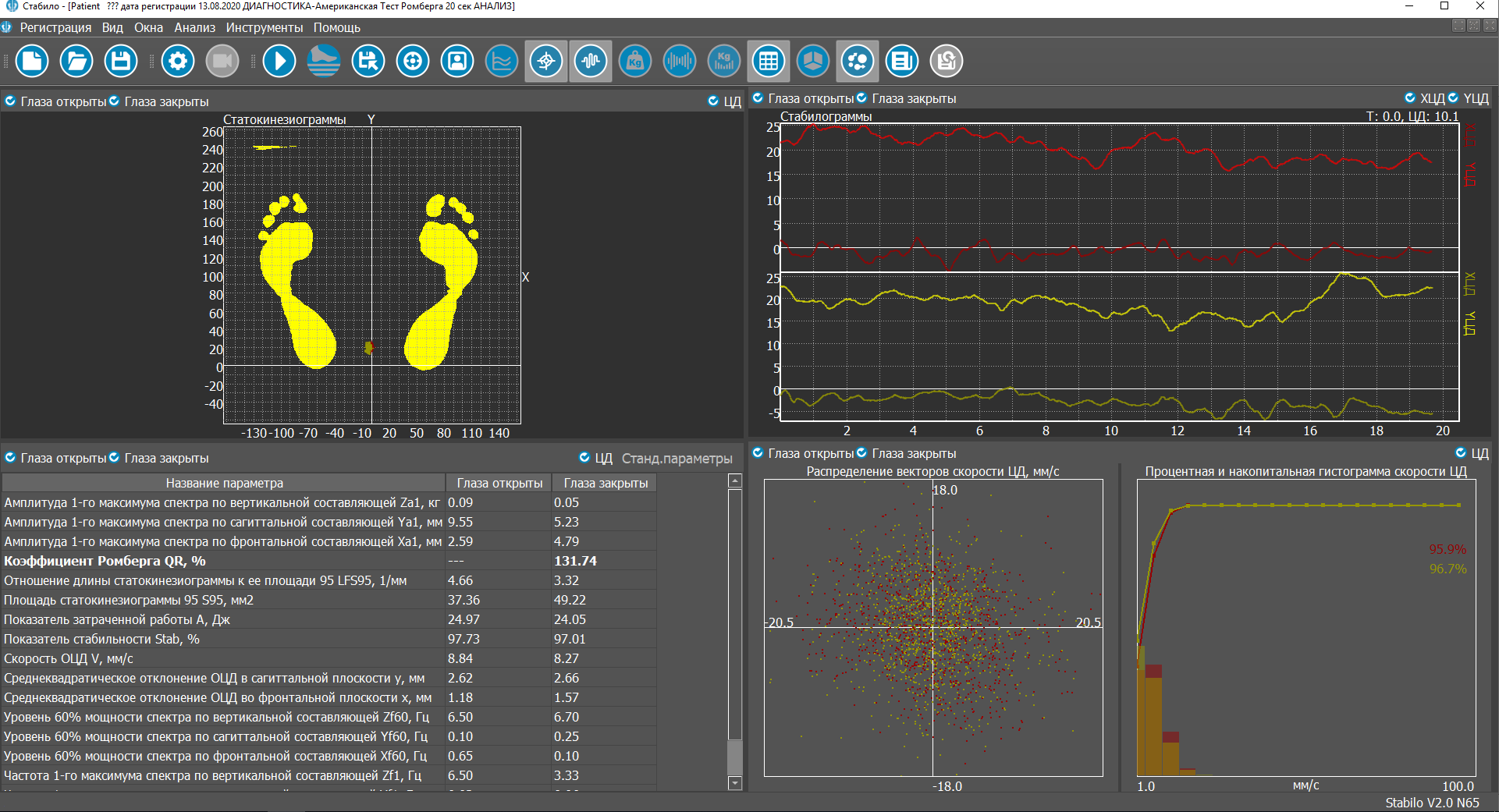Restore the inner document window
This screenshot has width=1499, height=812.
point(1473,26)
